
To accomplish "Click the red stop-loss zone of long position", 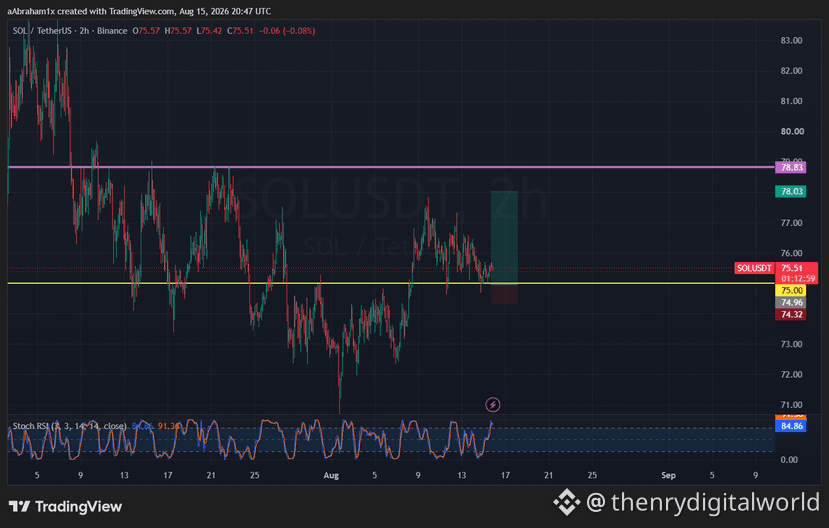I will tap(504, 294).
